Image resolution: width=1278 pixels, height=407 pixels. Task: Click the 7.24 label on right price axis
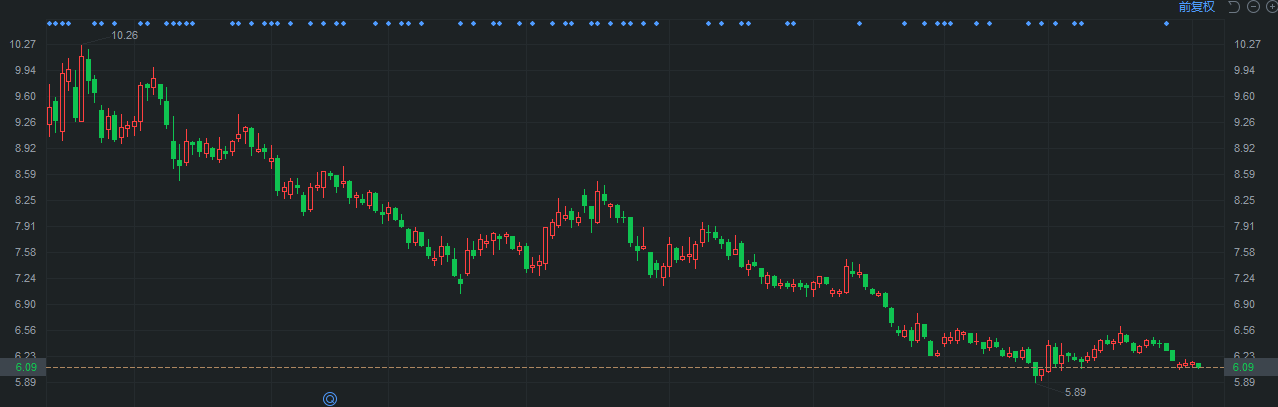tap(1247, 278)
